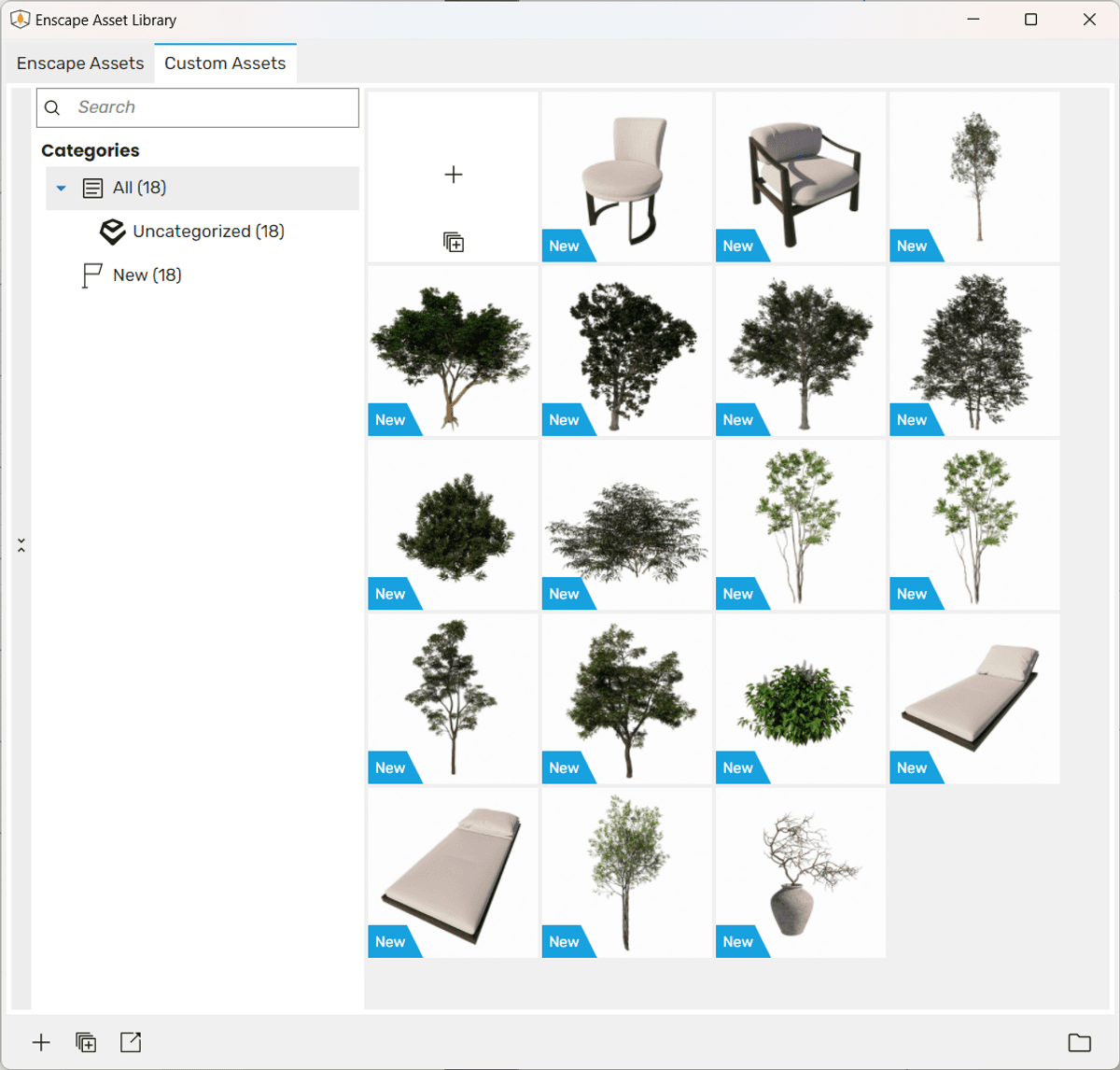Pick the slender tree beside the armchair
The image size is (1120, 1070).
pyautogui.click(x=974, y=176)
